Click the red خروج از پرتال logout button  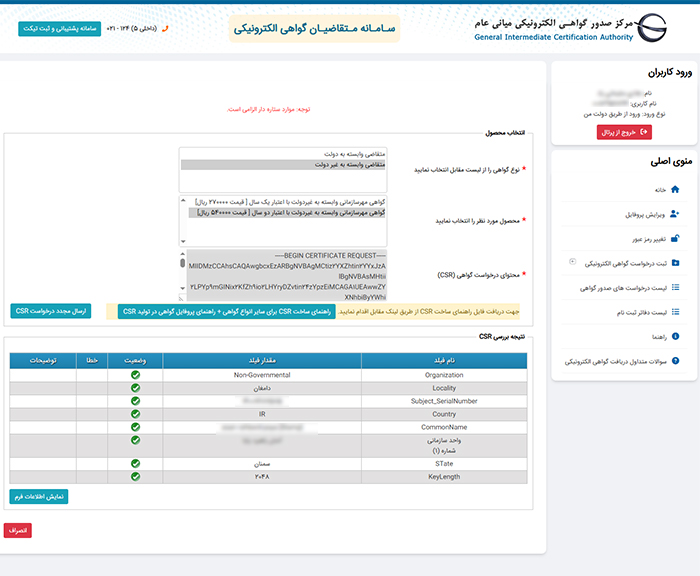pyautogui.click(x=624, y=132)
